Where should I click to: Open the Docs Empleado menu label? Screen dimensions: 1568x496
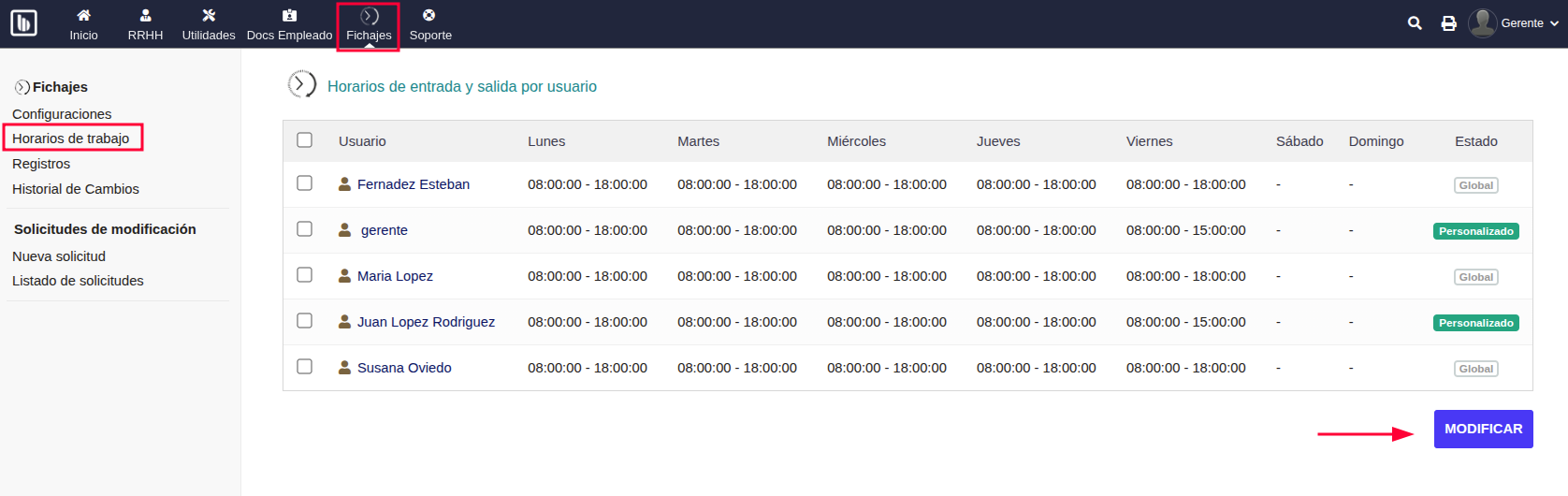coord(289,36)
